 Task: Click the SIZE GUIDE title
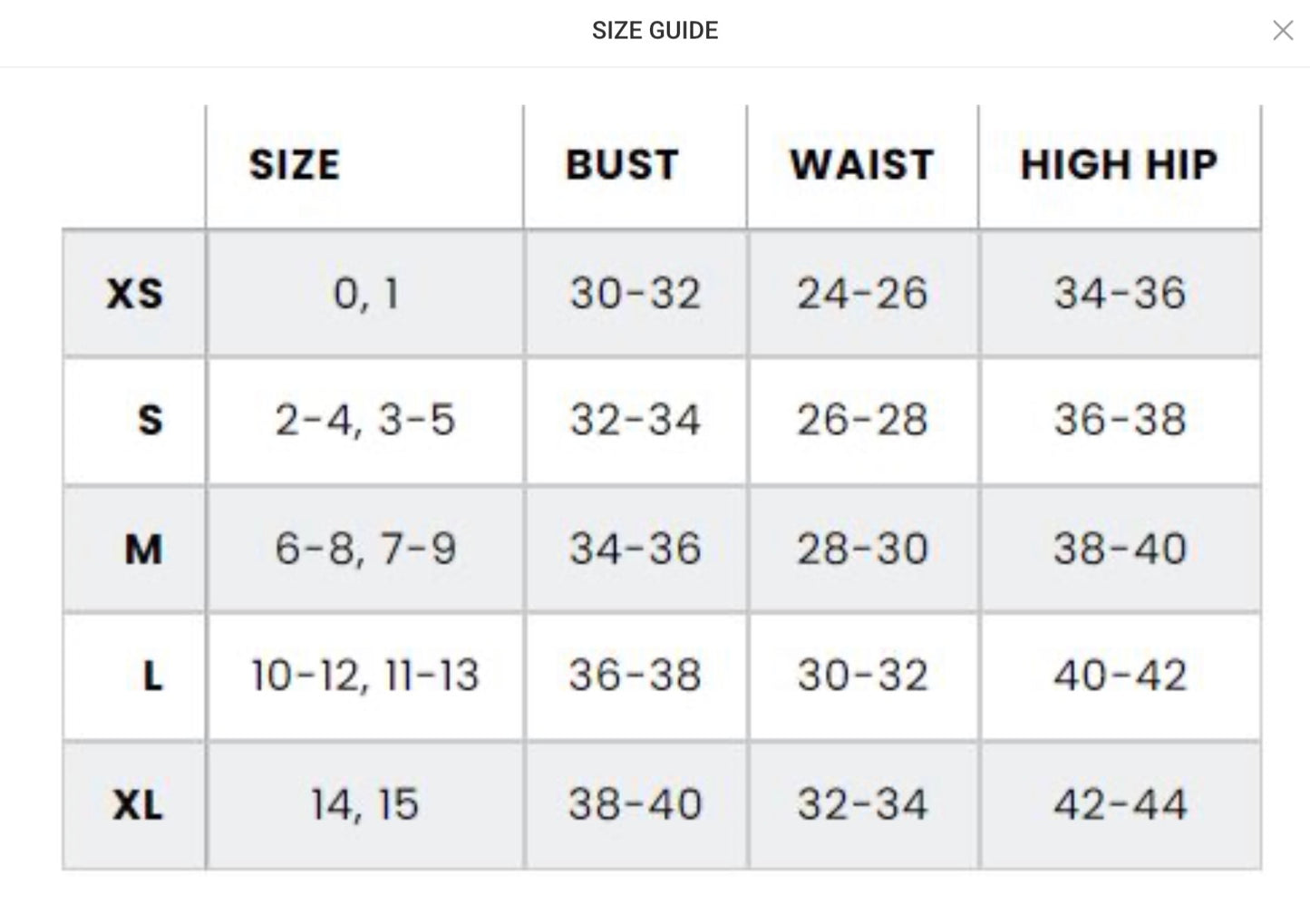click(x=655, y=31)
